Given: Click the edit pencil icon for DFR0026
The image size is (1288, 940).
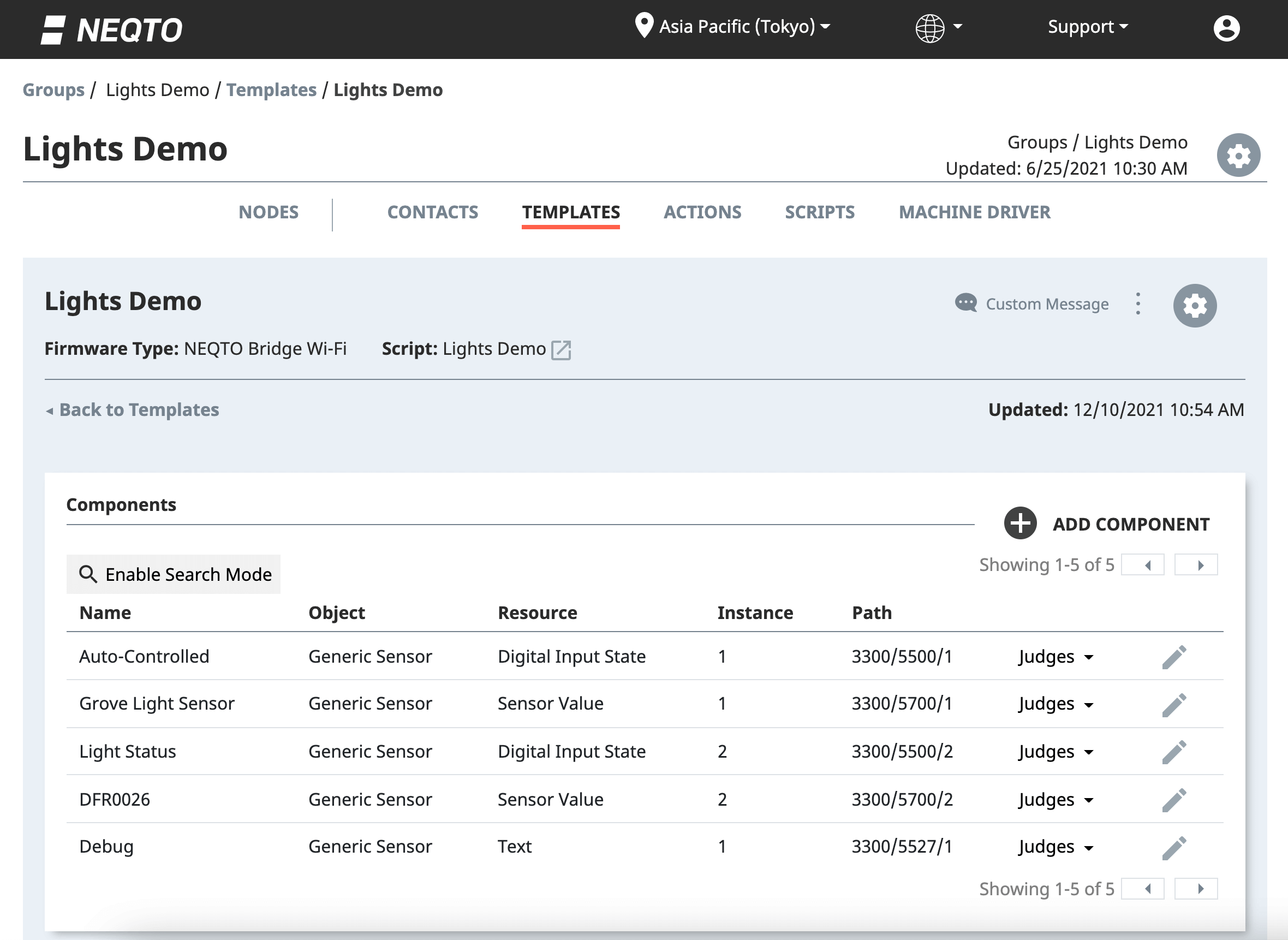Looking at the screenshot, I should 1173,798.
